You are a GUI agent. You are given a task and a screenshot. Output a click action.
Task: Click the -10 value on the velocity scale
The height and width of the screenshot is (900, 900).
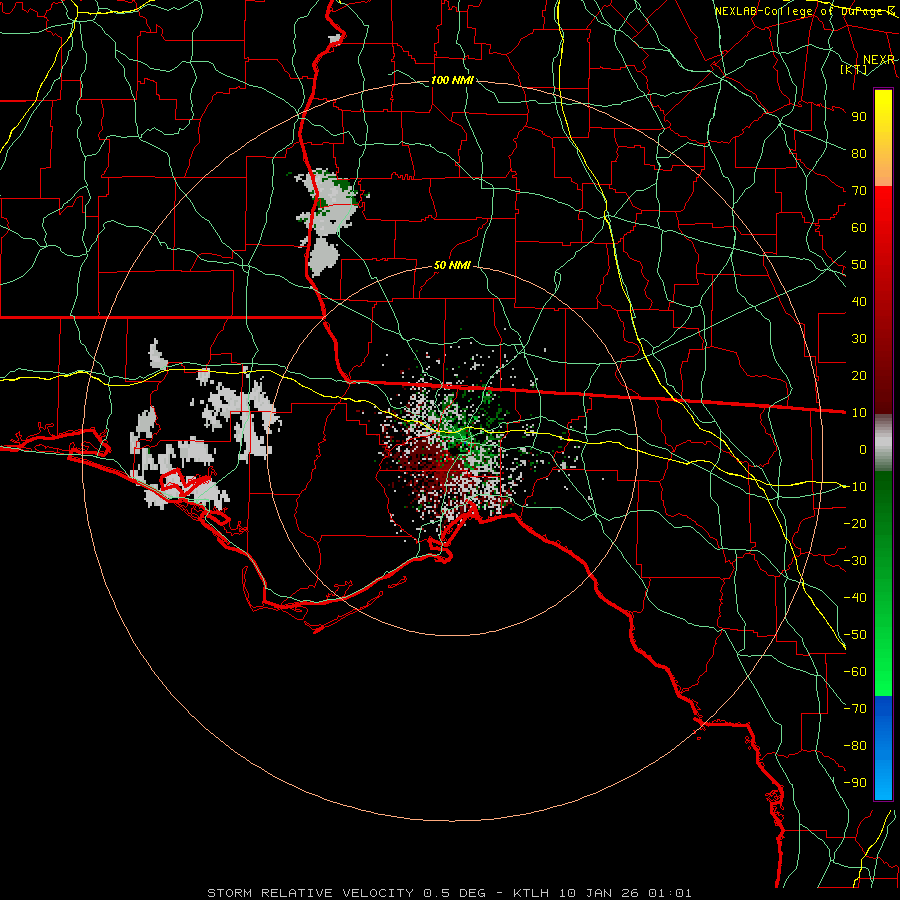click(x=855, y=487)
